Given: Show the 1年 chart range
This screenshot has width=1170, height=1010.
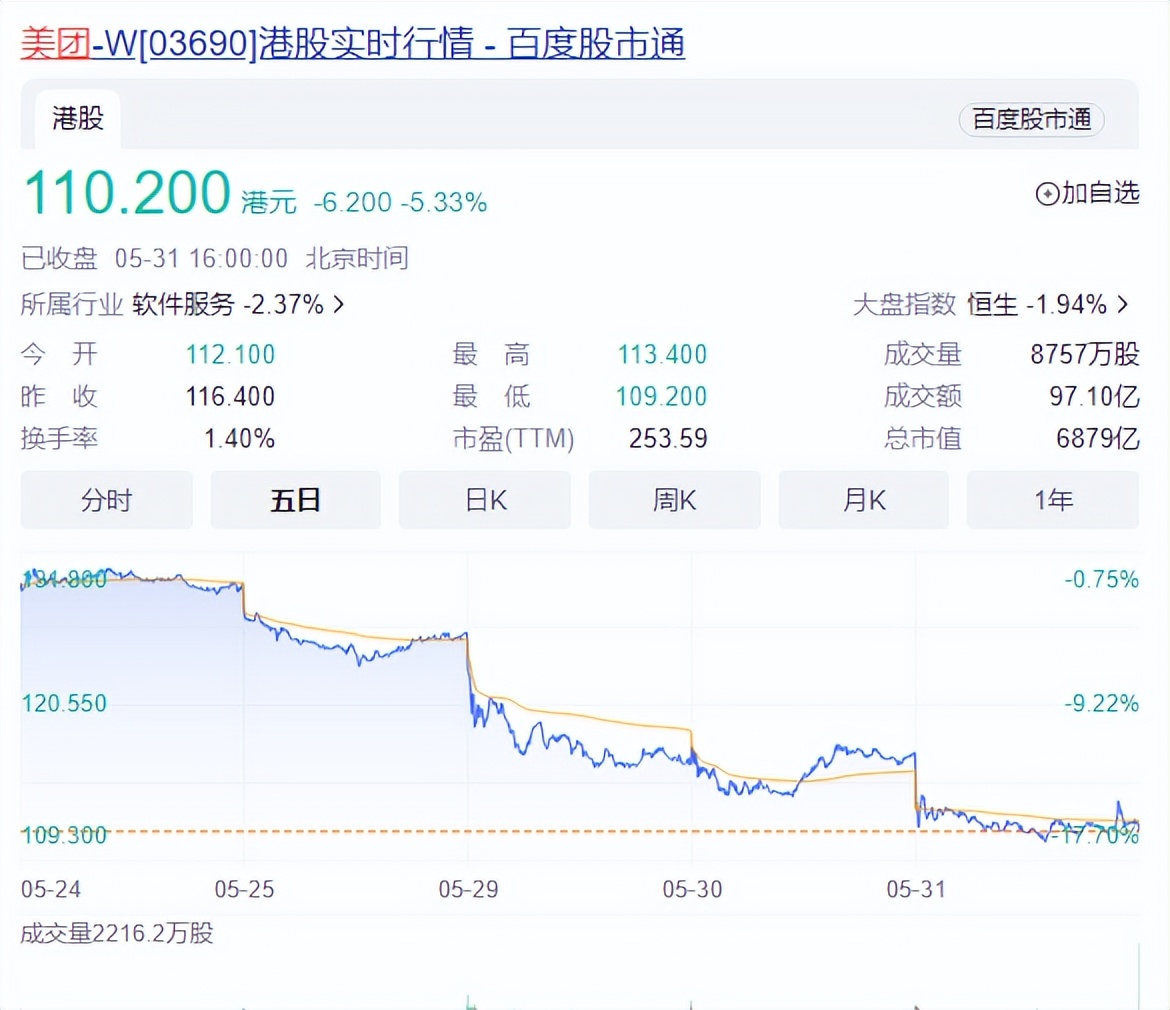Looking at the screenshot, I should tap(1052, 500).
